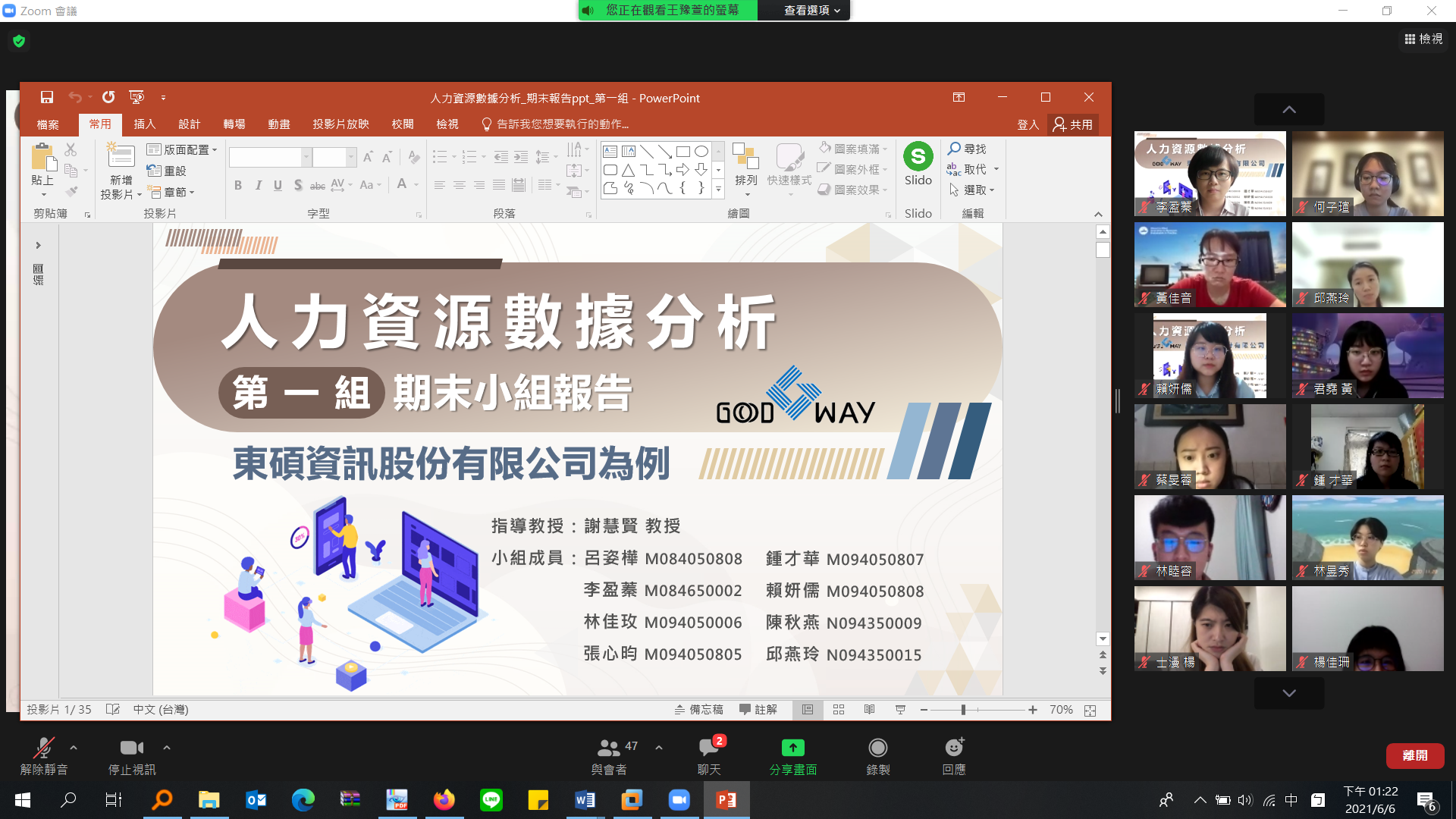This screenshot has height=819, width=1456.
Task: Open Zoom reactions (回應)
Action: tap(954, 755)
